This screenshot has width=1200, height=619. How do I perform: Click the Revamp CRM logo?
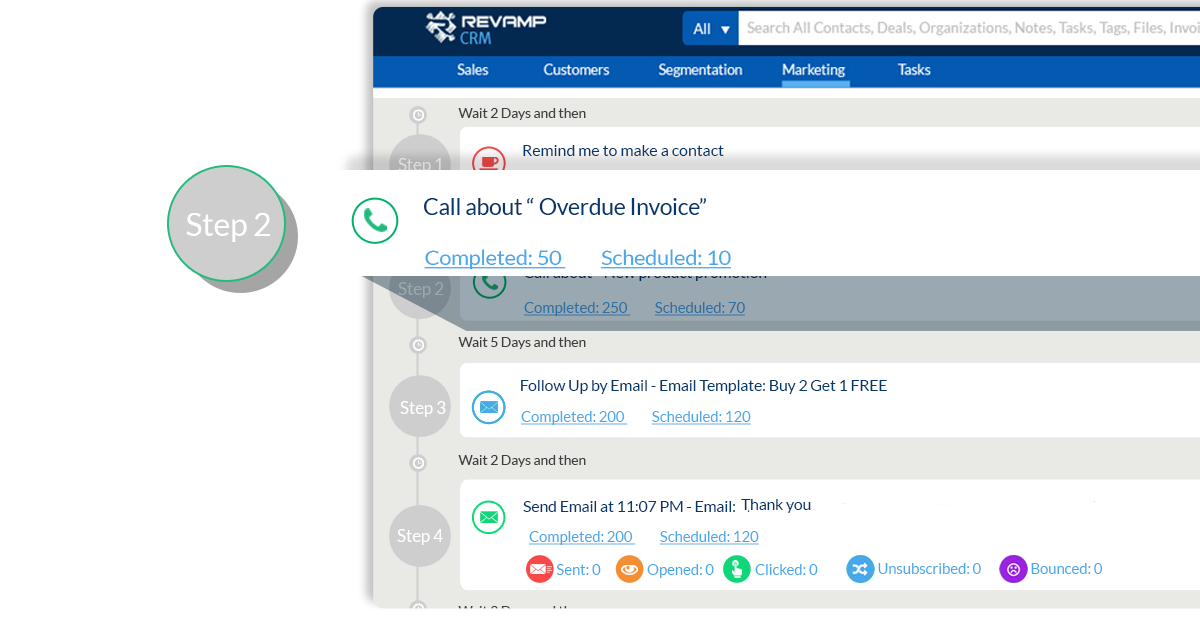485,28
